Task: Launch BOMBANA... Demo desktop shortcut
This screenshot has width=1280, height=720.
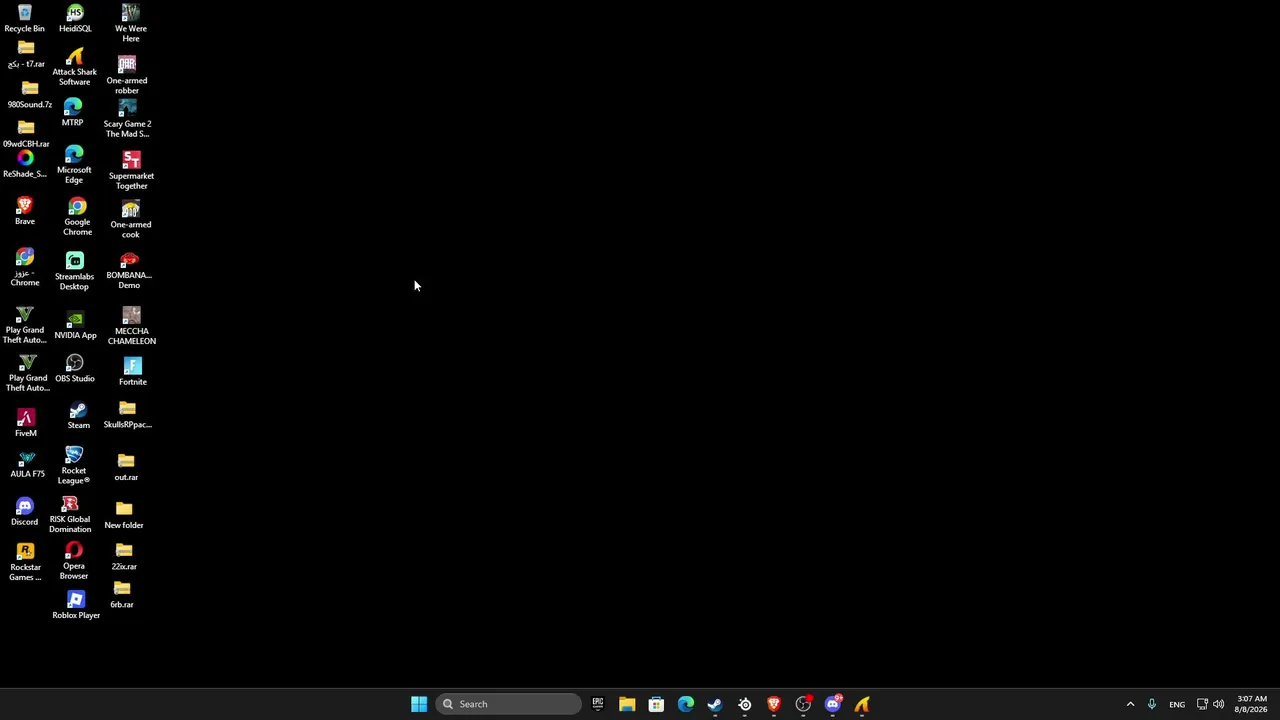Action: pyautogui.click(x=129, y=271)
